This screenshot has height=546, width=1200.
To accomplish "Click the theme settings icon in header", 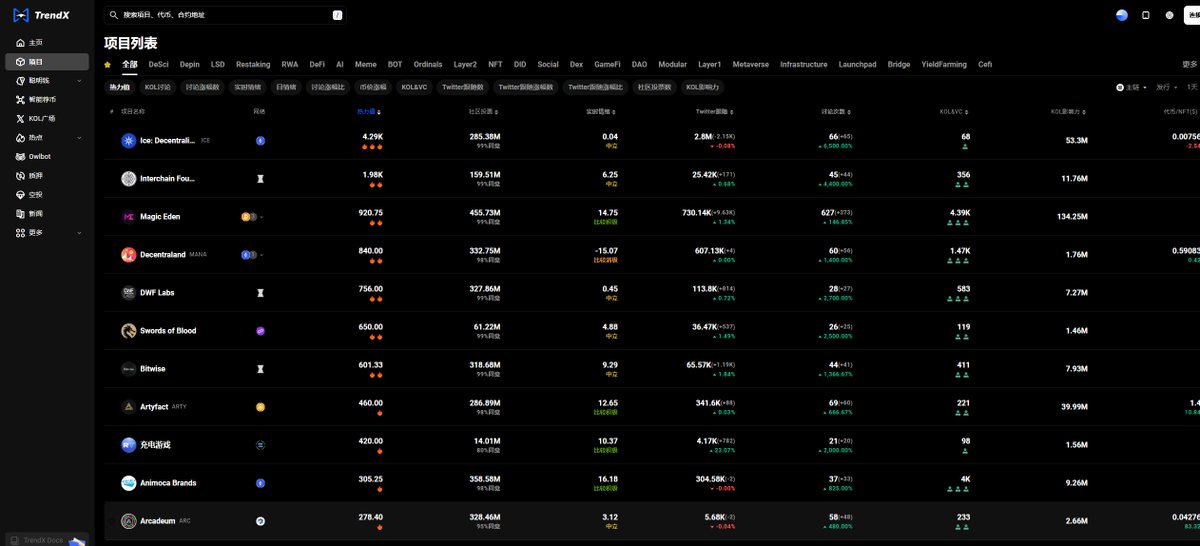I will point(1170,15).
